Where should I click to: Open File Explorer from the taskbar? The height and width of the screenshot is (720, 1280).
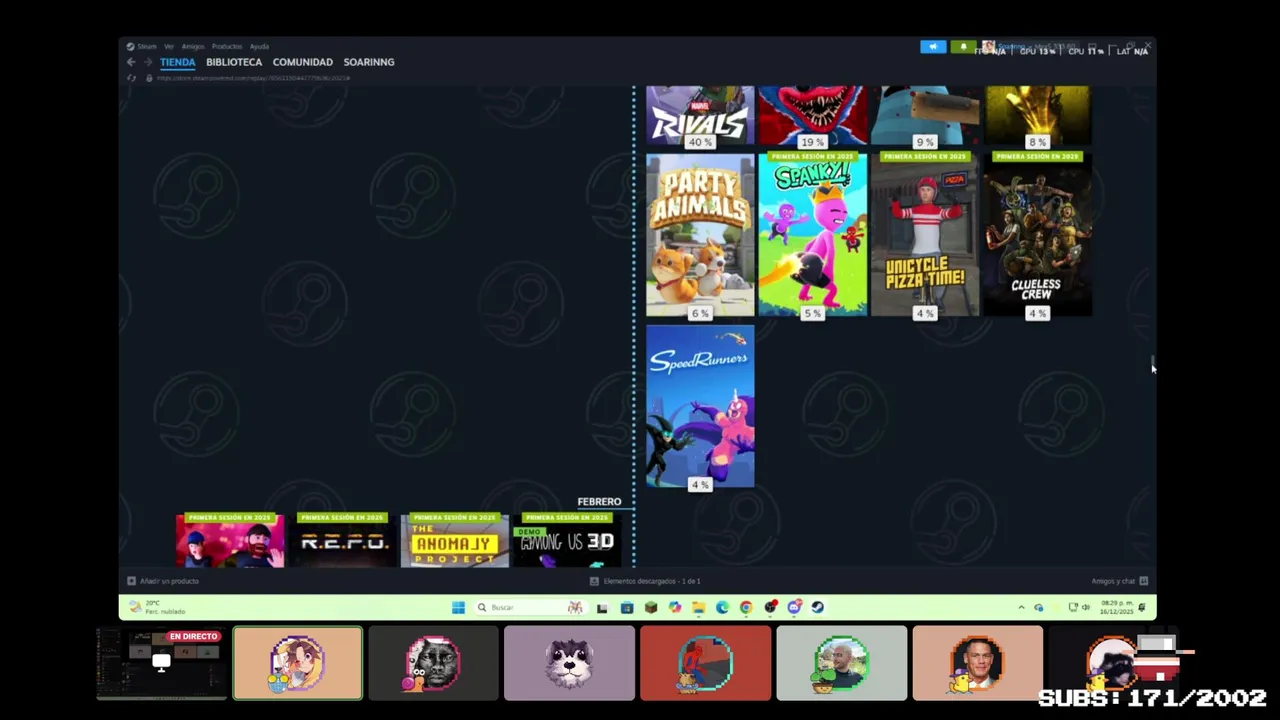[x=698, y=607]
